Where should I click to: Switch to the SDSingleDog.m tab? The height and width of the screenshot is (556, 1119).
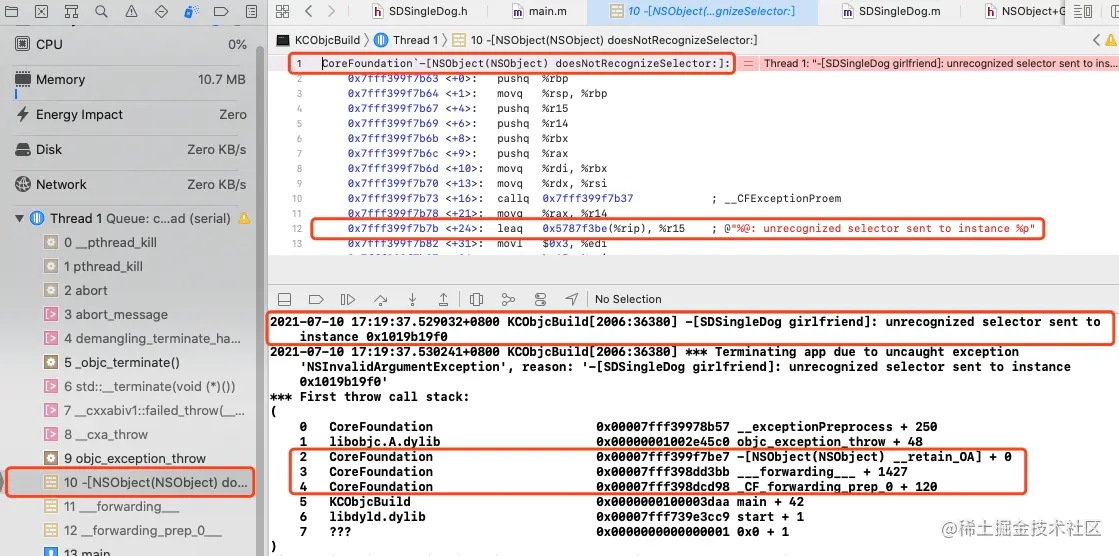(x=891, y=11)
